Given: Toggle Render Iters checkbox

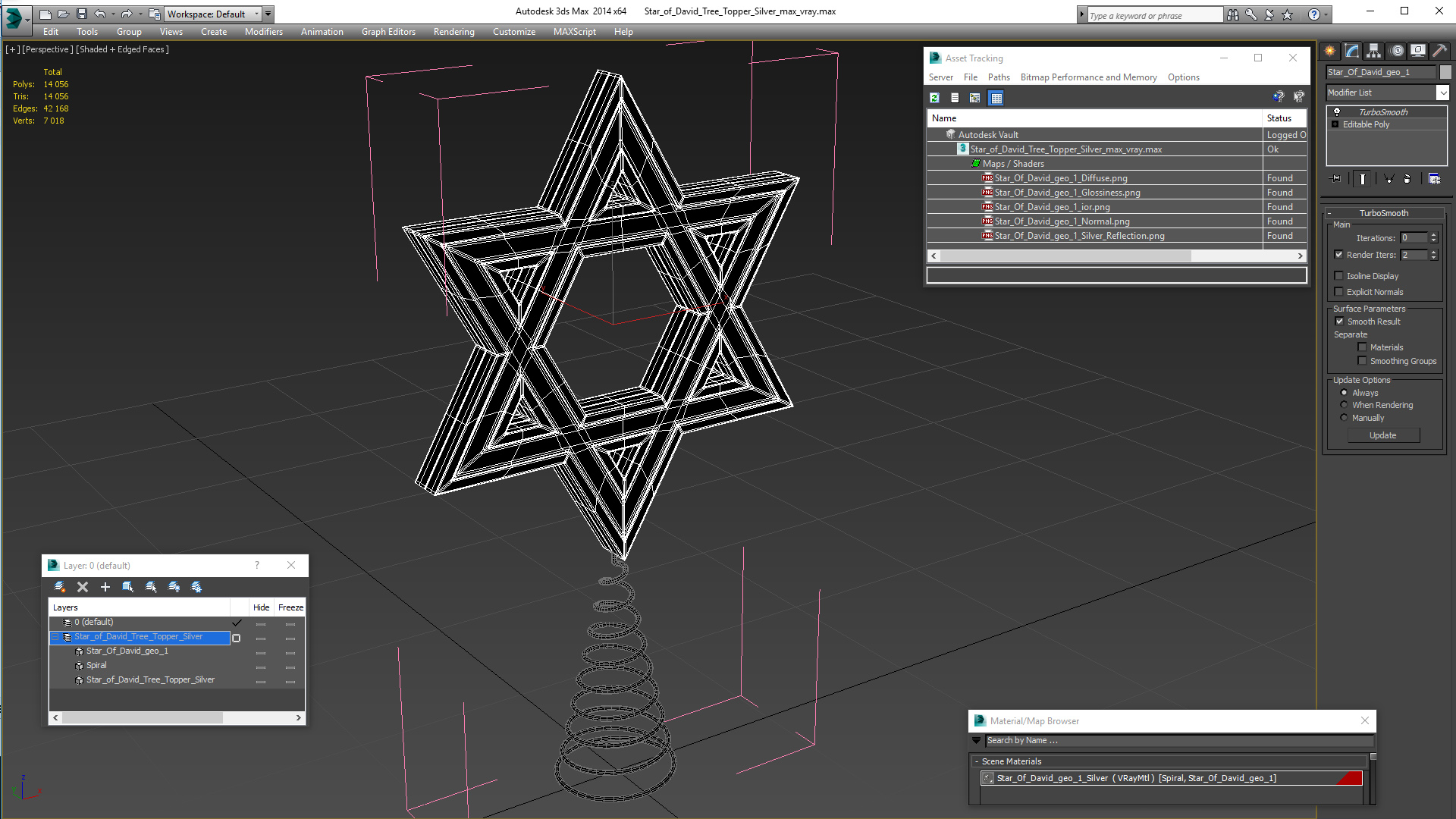Looking at the screenshot, I should [1338, 255].
